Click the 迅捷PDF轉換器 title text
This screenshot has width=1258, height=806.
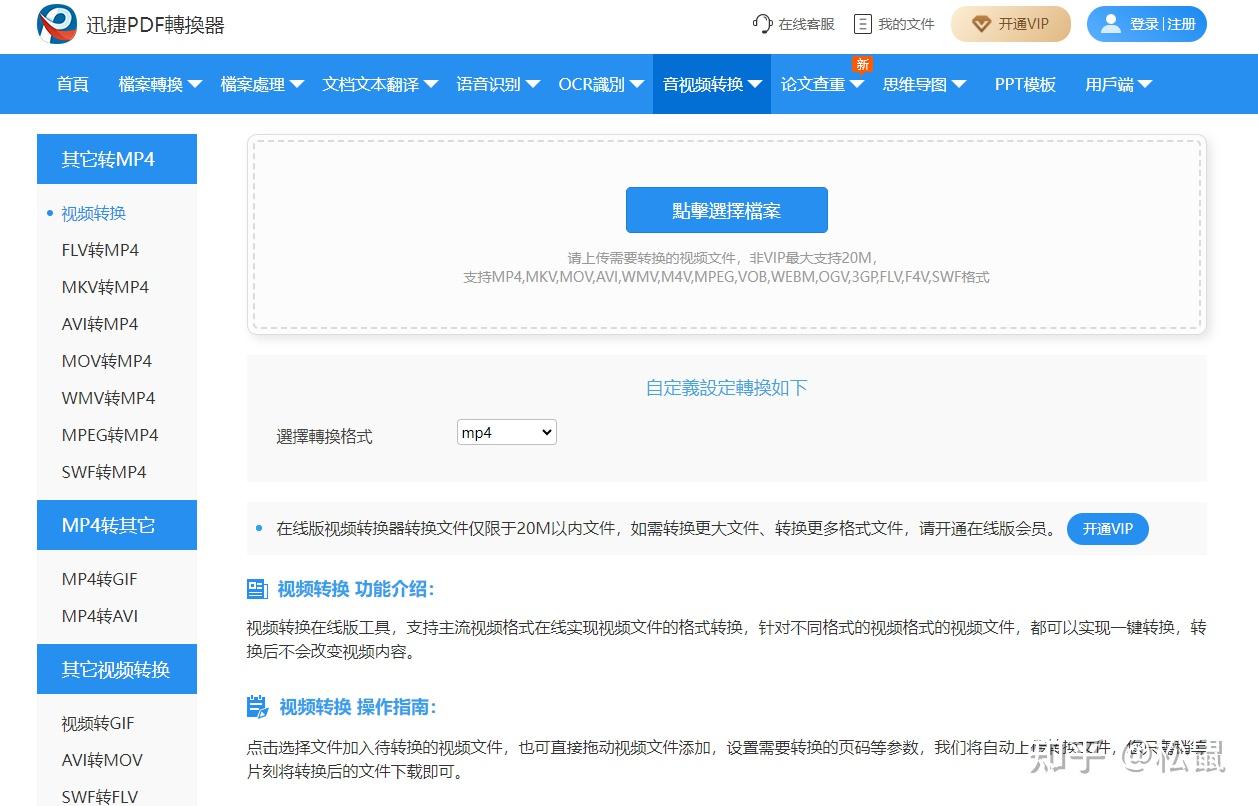point(155,25)
